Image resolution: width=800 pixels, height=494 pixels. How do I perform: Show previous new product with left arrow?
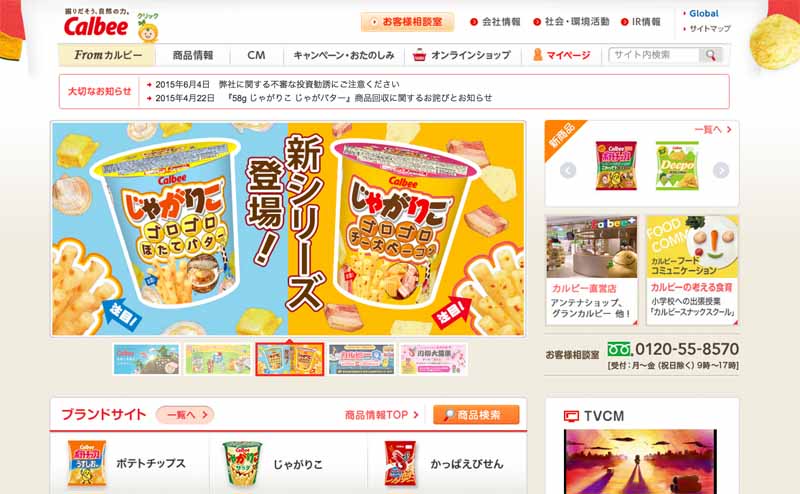click(x=568, y=170)
